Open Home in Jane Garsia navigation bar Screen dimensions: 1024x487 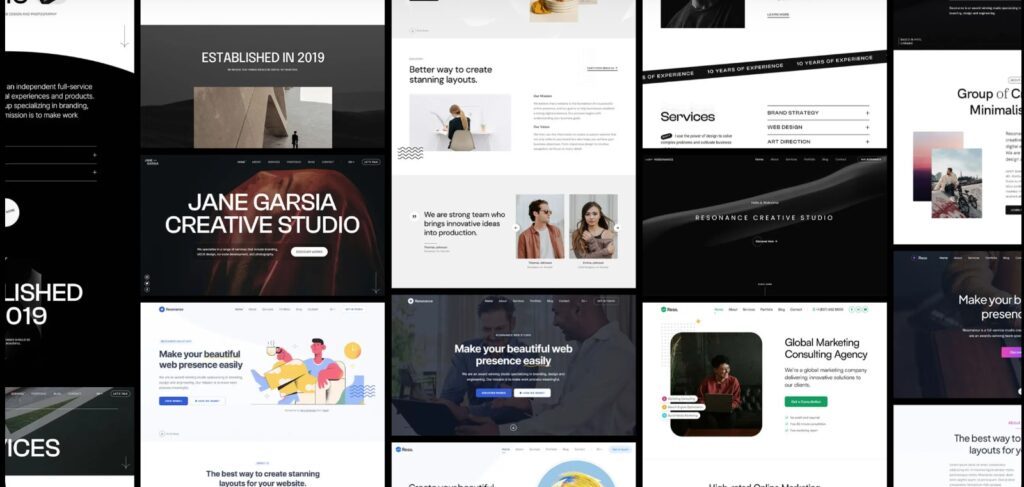click(241, 162)
